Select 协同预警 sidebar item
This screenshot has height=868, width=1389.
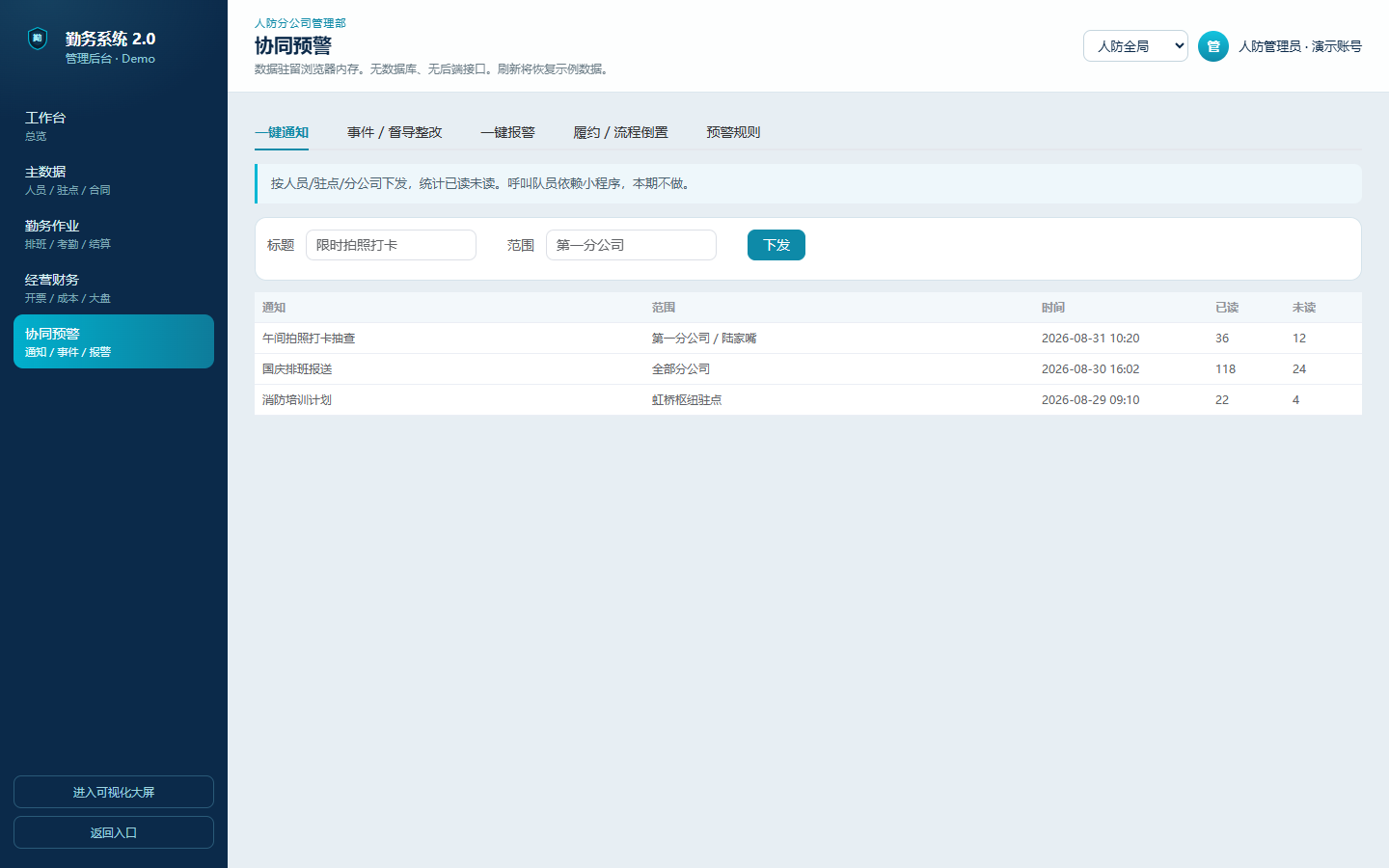114,341
